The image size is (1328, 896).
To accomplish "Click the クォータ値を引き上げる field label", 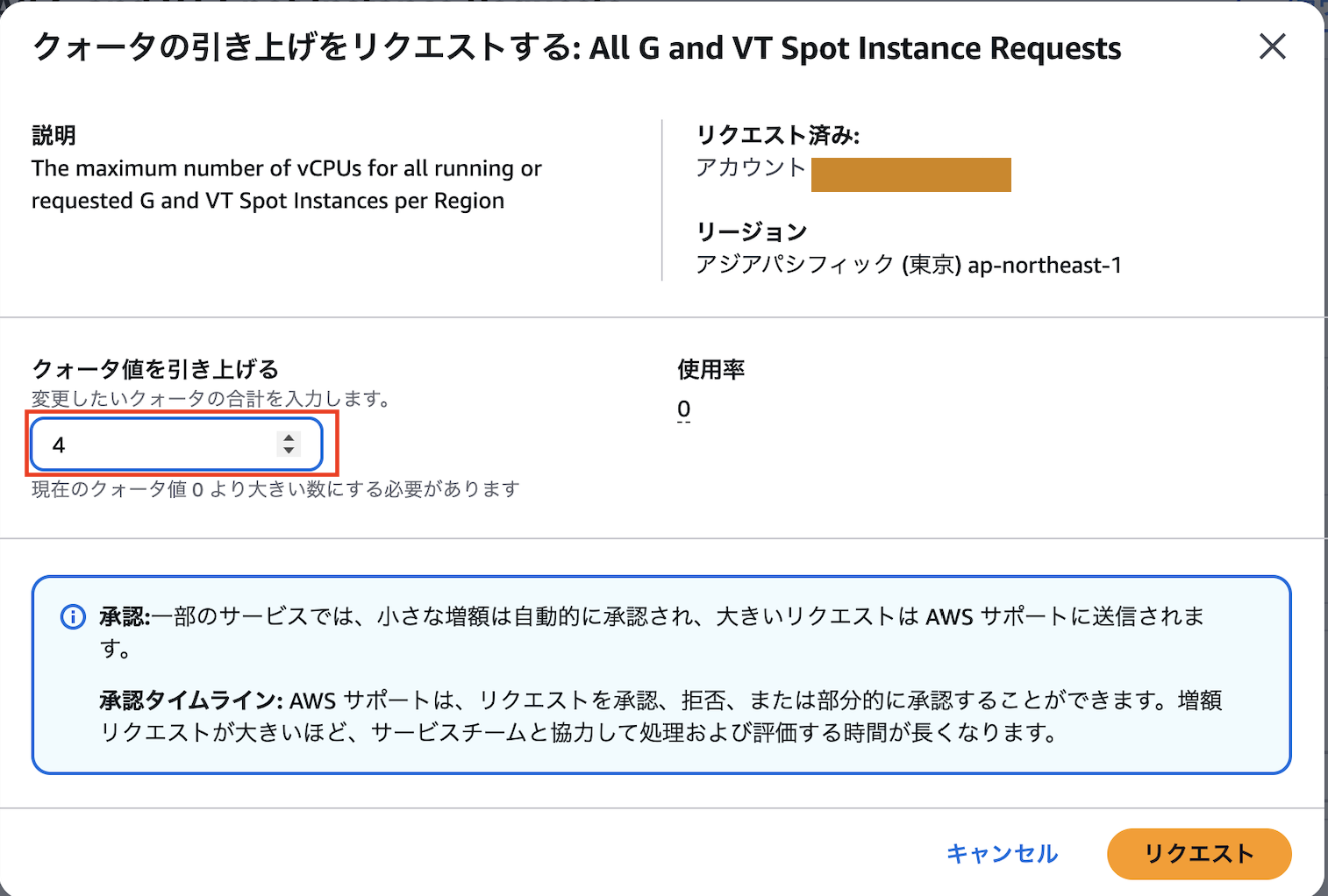I will pos(155,369).
